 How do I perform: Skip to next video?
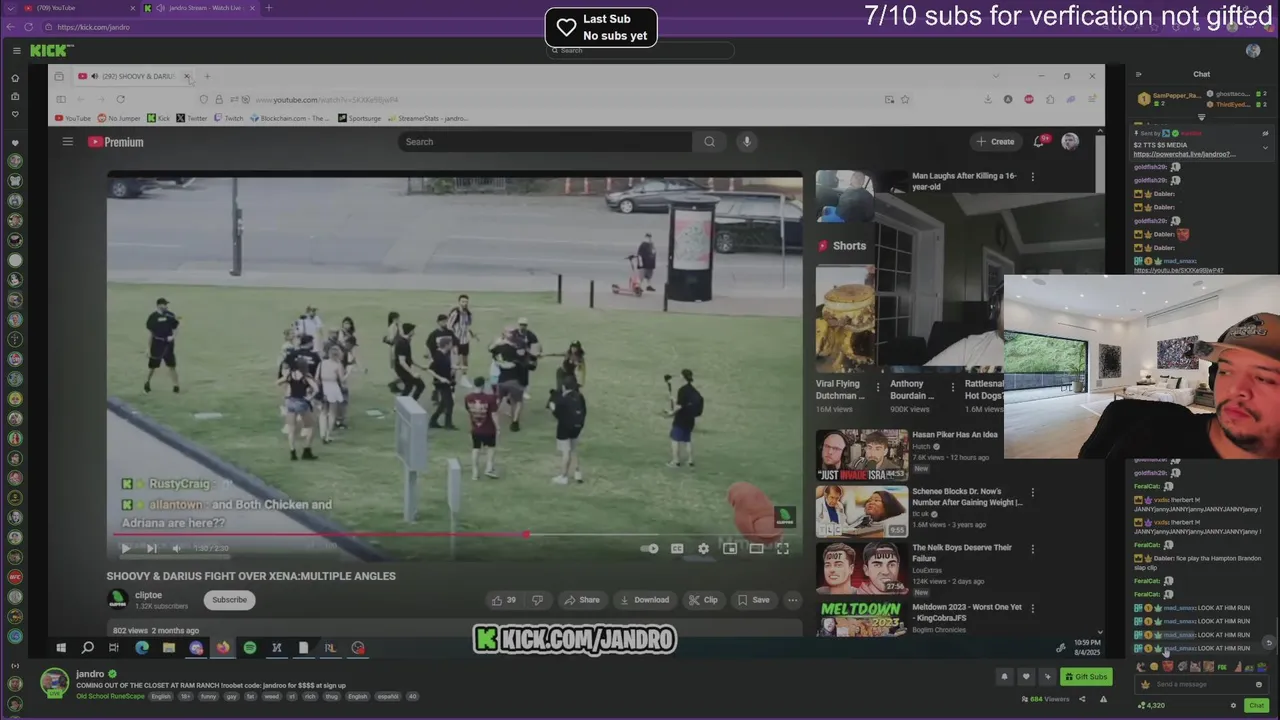tap(151, 548)
